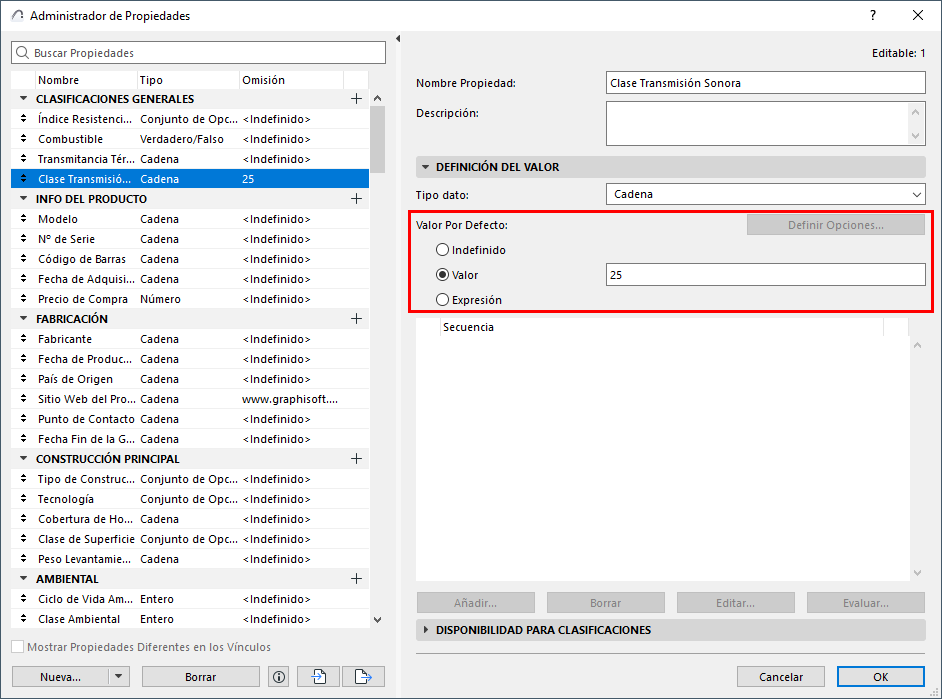Click into the Descripción text area
942x699 pixels.
(x=757, y=123)
